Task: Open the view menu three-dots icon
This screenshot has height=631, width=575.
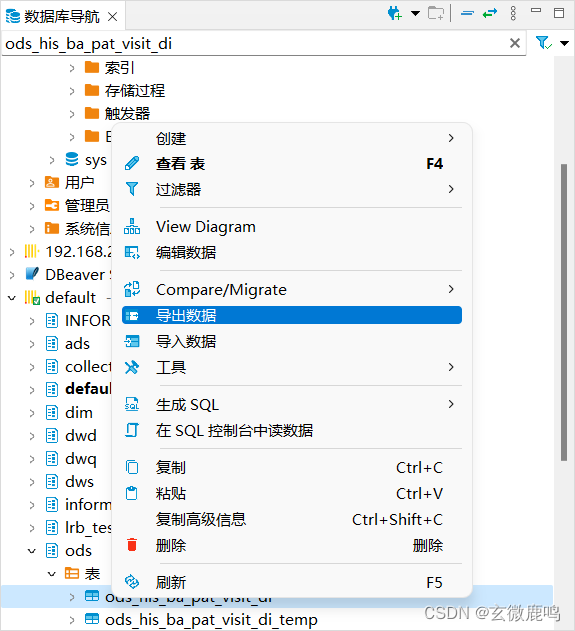Action: (513, 14)
